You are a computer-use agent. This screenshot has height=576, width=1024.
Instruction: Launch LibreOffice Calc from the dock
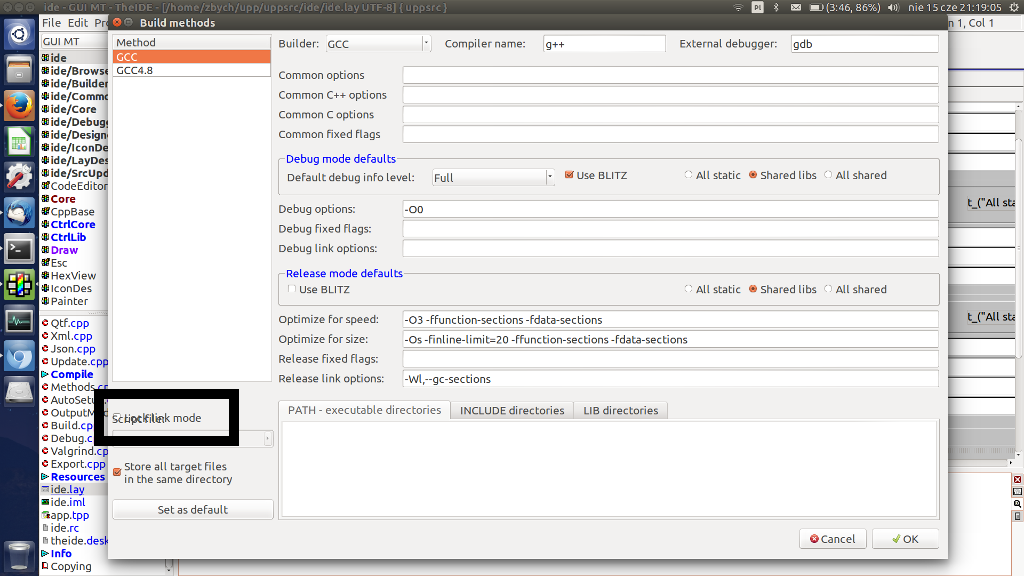19,141
